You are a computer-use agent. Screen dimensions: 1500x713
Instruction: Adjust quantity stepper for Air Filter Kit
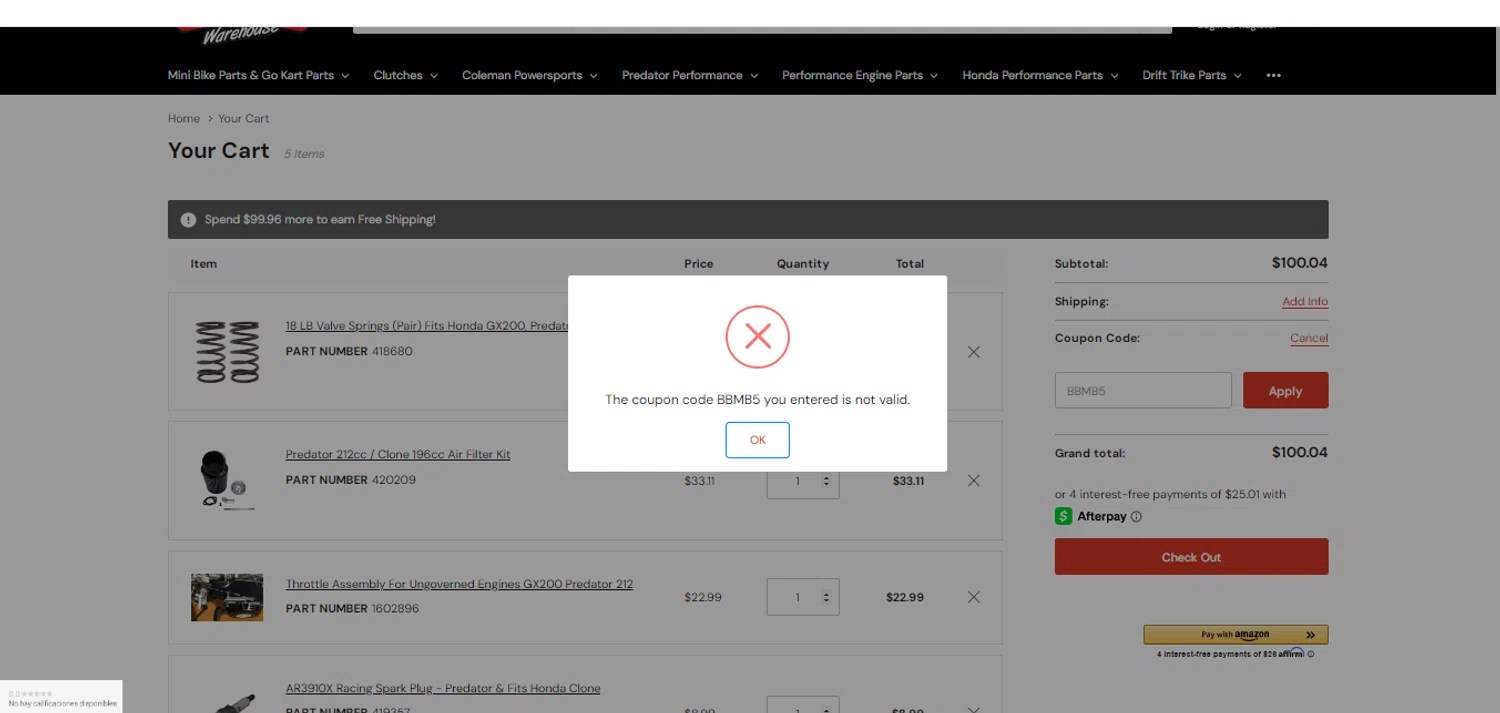(x=826, y=481)
